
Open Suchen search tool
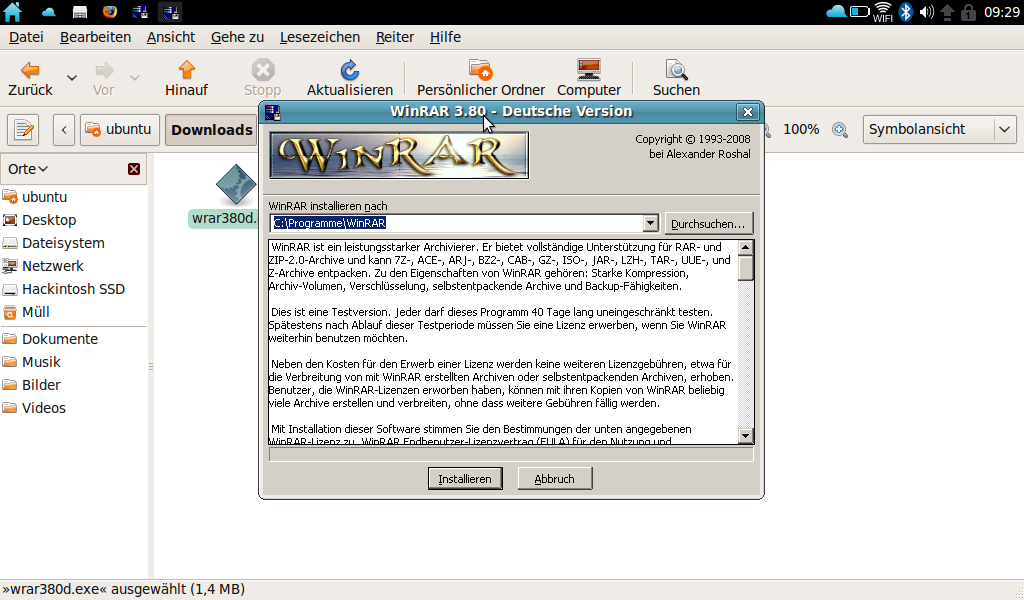[676, 70]
